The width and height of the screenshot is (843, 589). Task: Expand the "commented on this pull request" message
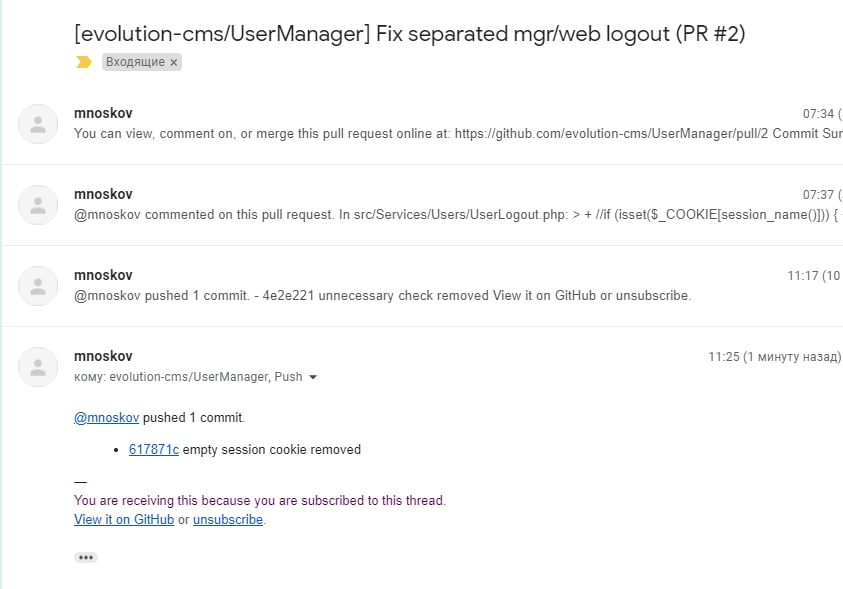450,214
